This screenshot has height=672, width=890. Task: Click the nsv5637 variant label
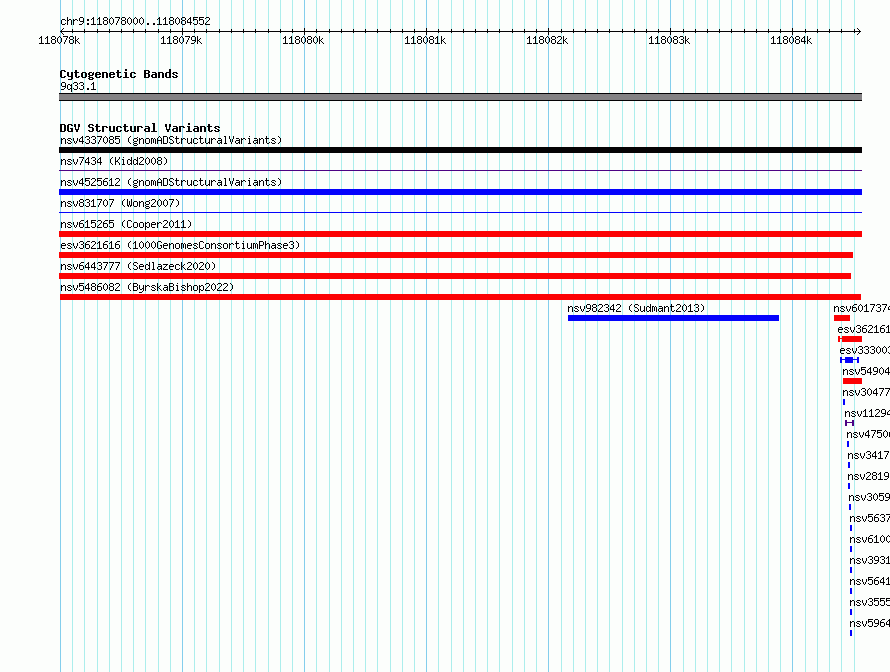[870, 518]
